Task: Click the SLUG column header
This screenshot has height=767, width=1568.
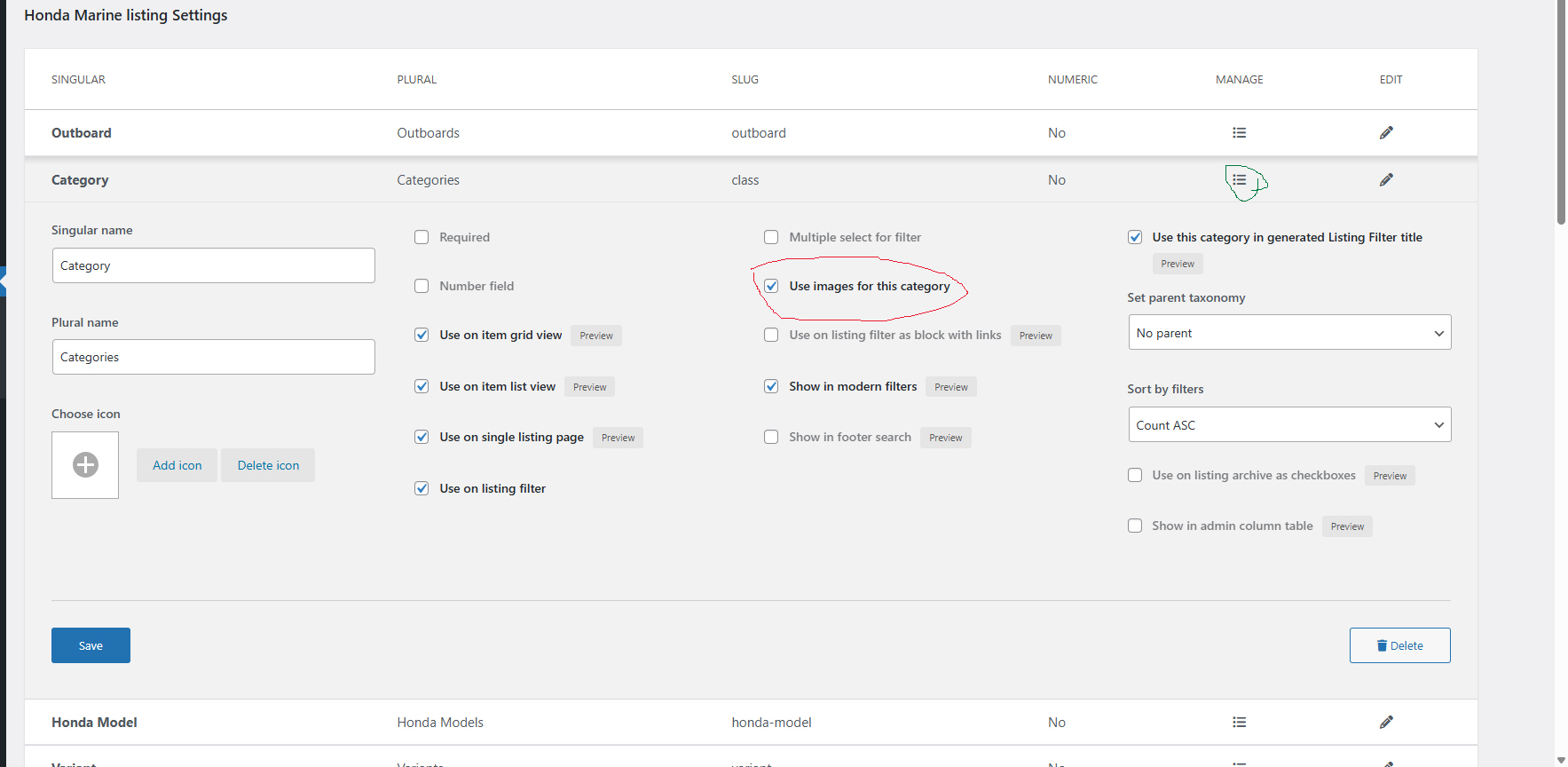Action: [745, 80]
